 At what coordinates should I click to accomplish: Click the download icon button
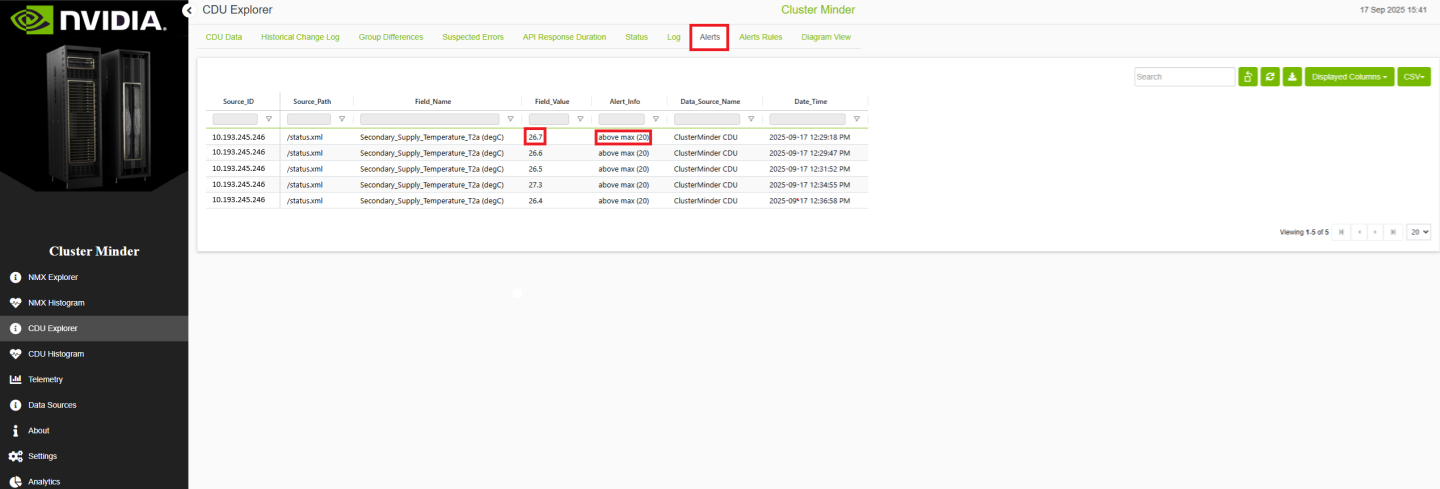[x=1292, y=77]
